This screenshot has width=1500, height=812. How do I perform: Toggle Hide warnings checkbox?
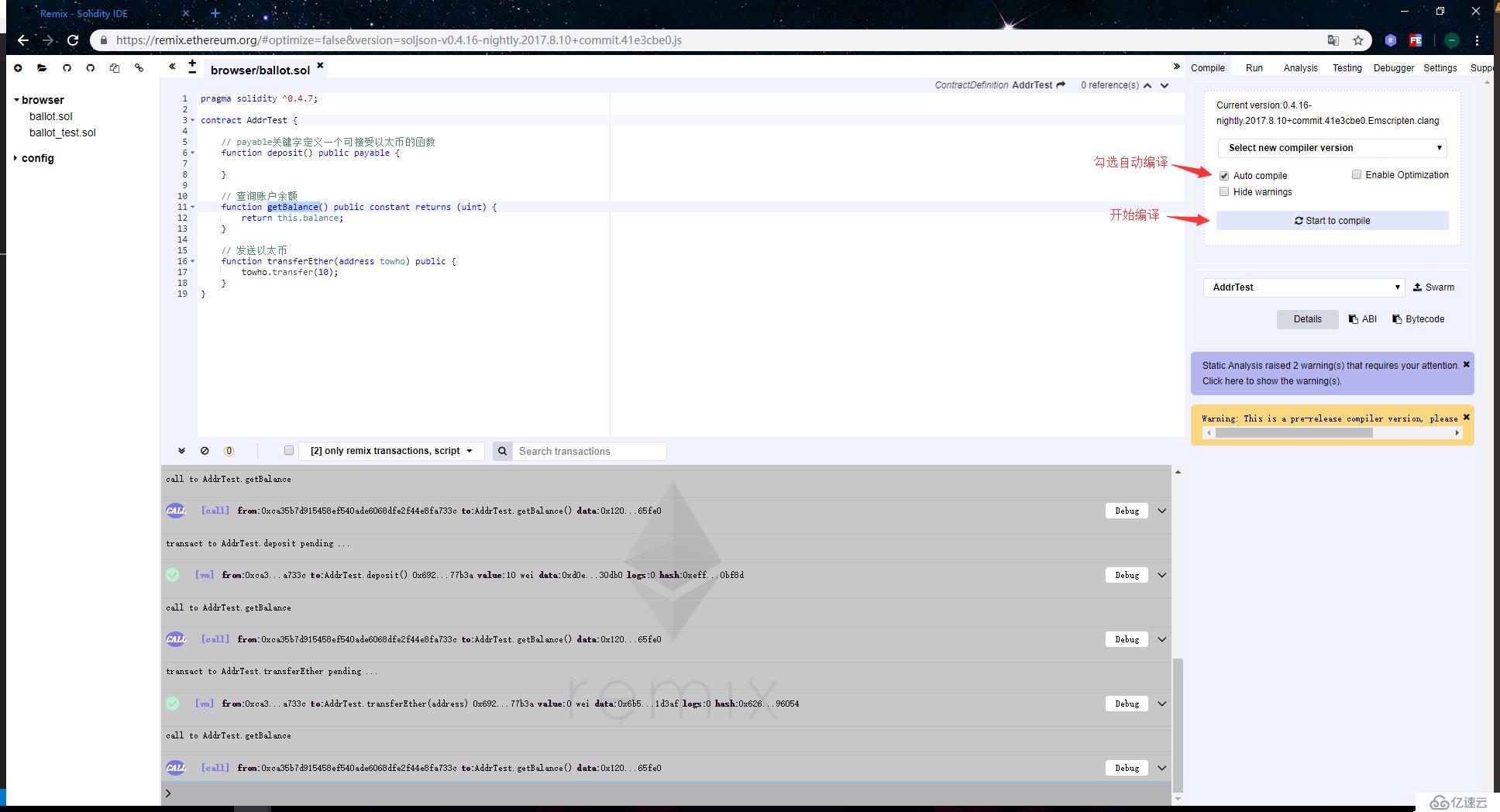click(1224, 191)
